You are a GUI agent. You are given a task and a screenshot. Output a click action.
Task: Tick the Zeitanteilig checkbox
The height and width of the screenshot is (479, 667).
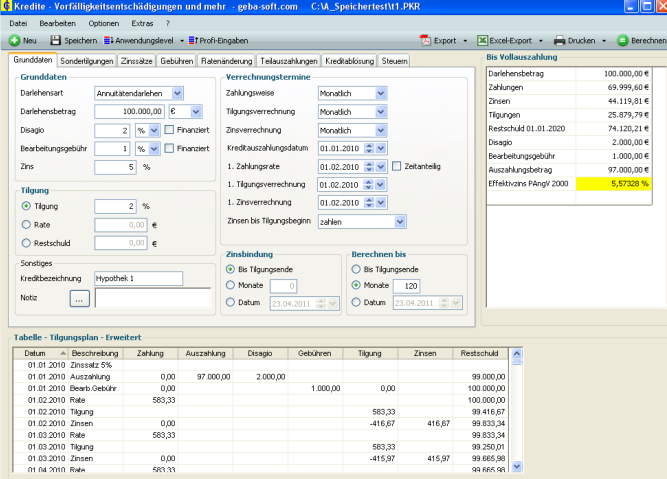pos(397,166)
